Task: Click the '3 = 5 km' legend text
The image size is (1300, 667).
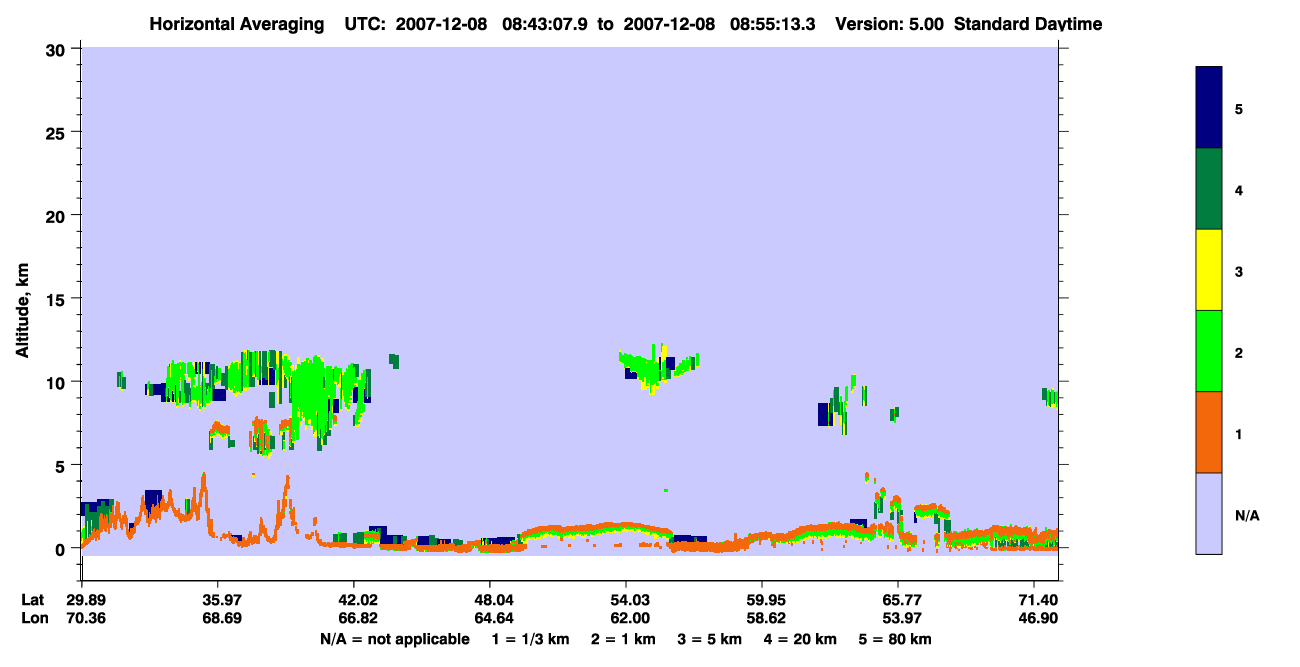Action: tap(709, 639)
